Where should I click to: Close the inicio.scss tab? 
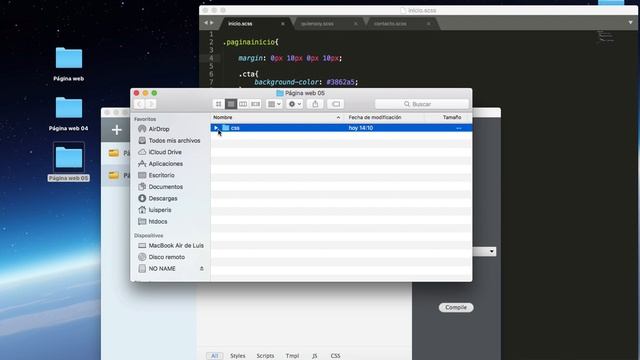point(283,24)
